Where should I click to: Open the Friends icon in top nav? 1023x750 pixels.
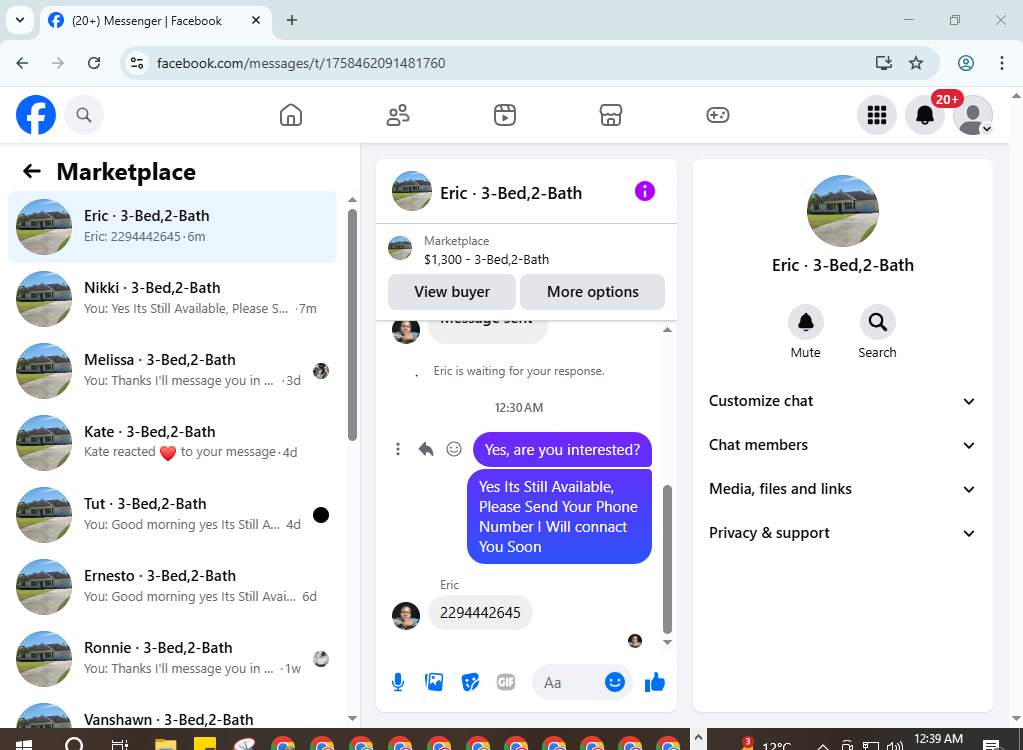point(398,115)
